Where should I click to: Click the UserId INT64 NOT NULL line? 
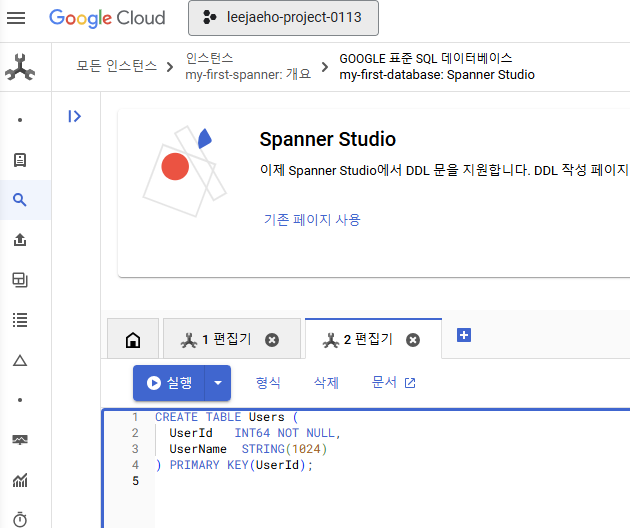(x=255, y=433)
